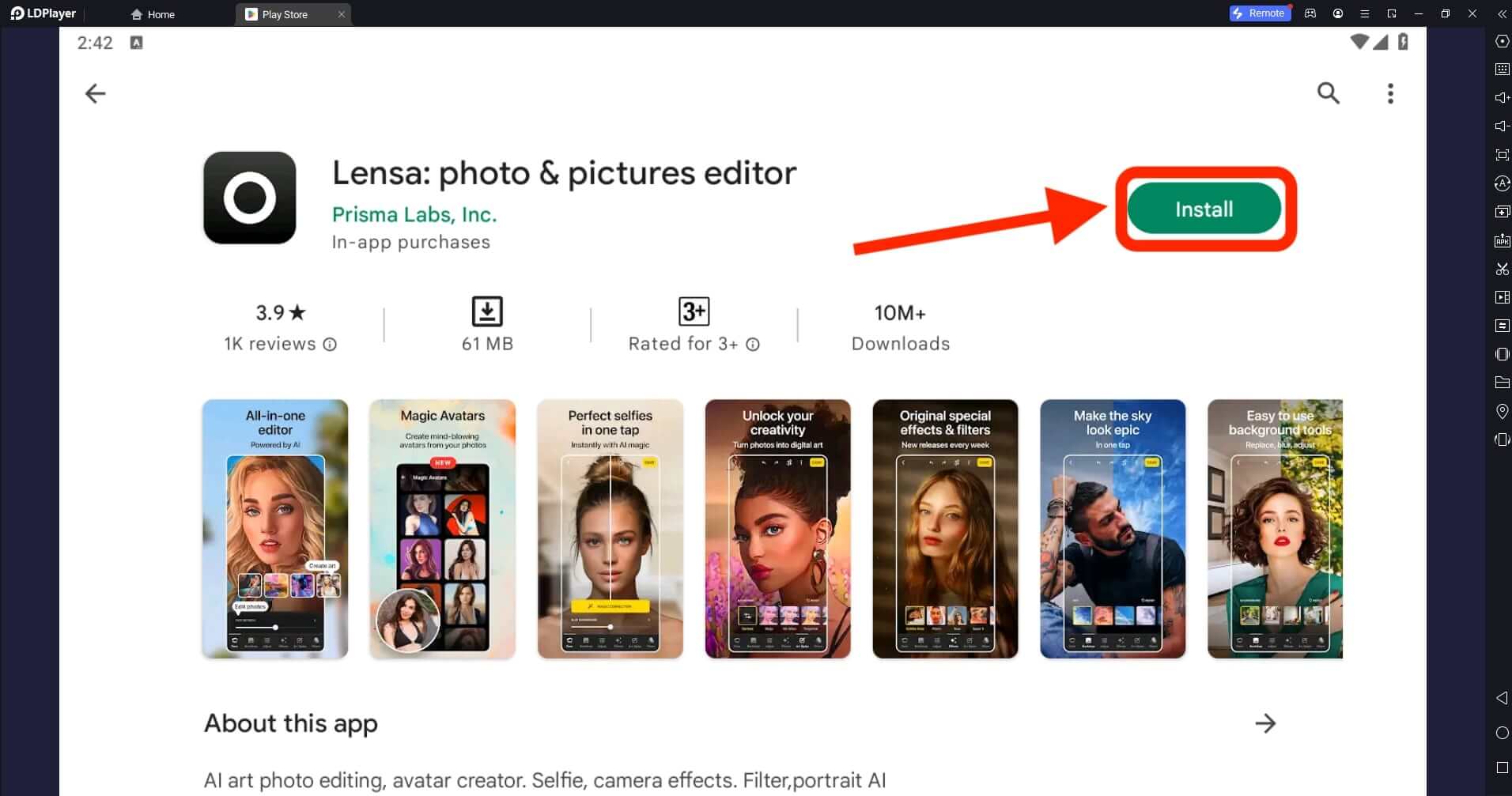Click the About this app heading
Image resolution: width=1512 pixels, height=796 pixels.
291,723
